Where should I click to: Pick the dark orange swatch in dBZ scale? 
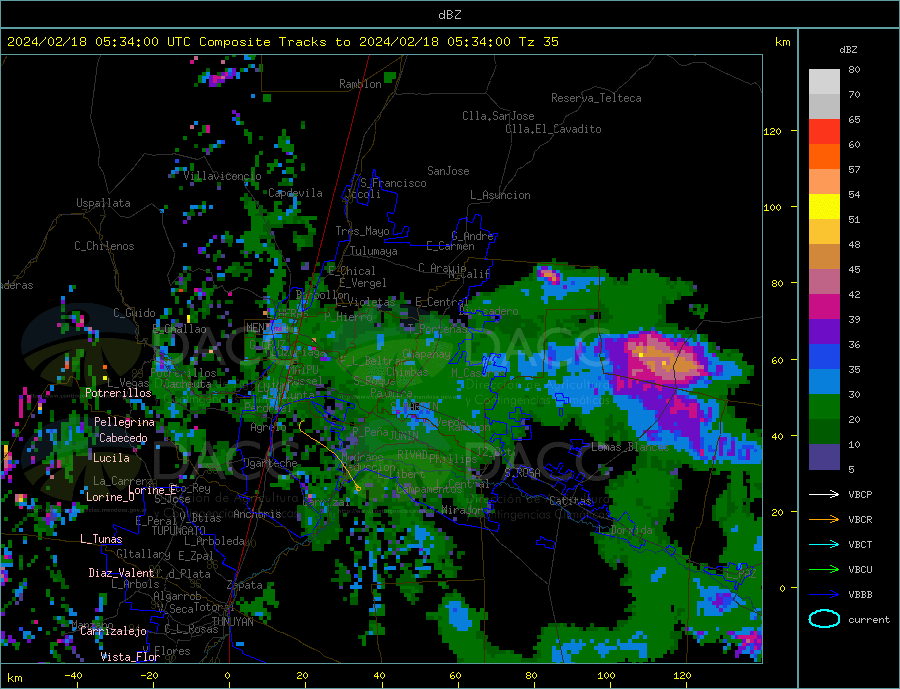tap(824, 157)
